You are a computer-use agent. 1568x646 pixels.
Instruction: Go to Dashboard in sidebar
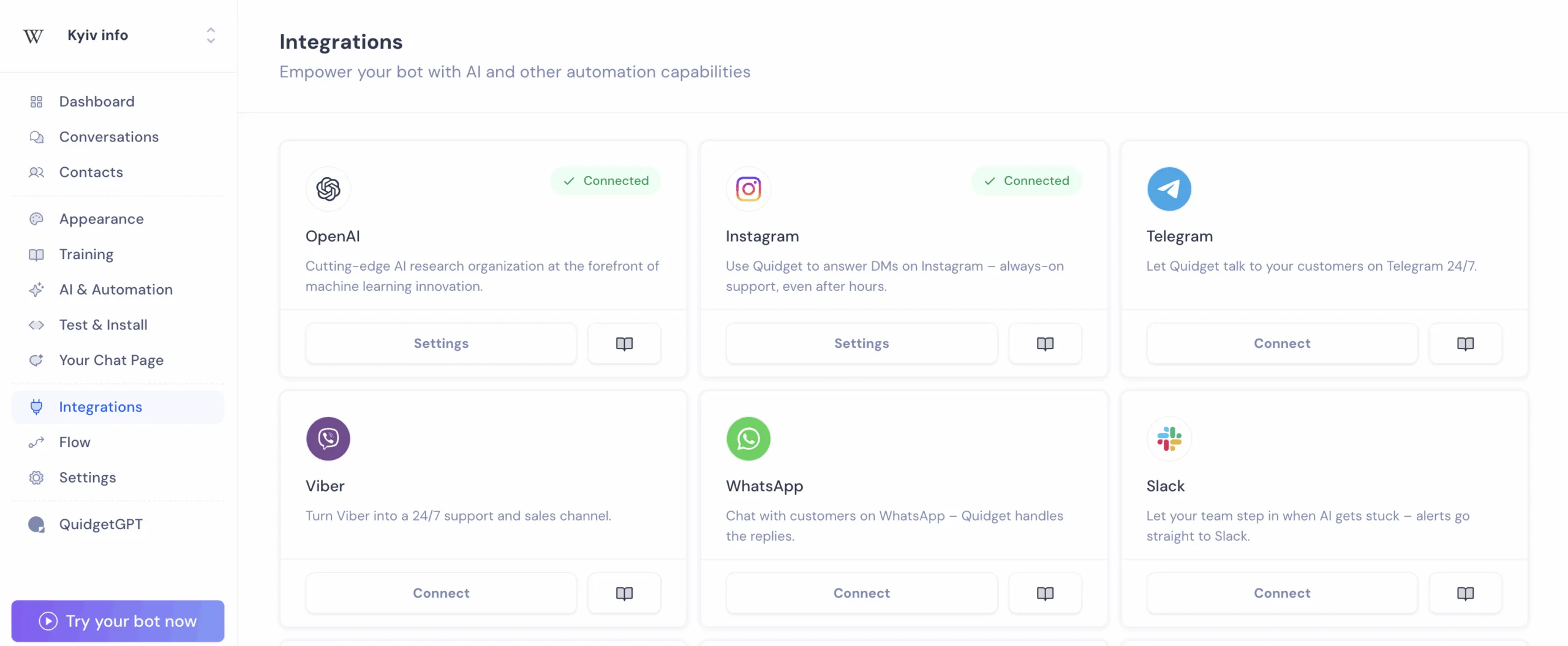click(x=97, y=102)
